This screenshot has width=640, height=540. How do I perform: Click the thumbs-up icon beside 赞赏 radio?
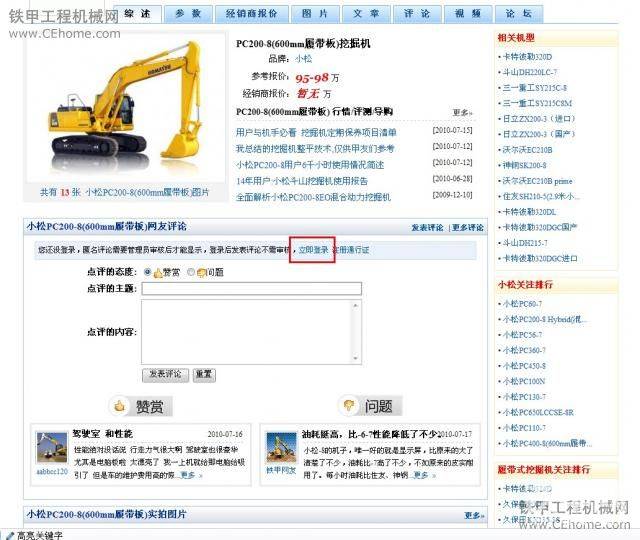[158, 273]
